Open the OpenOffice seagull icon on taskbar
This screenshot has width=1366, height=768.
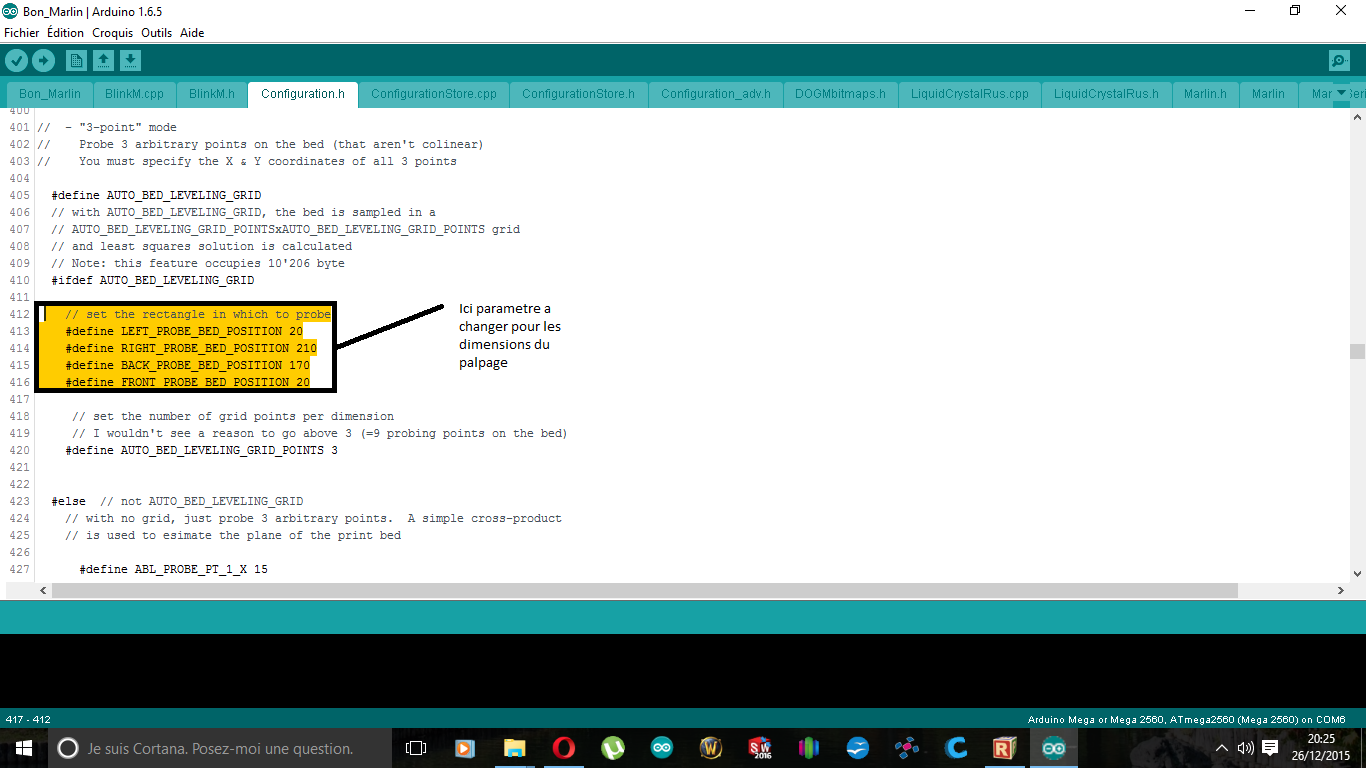click(858, 748)
